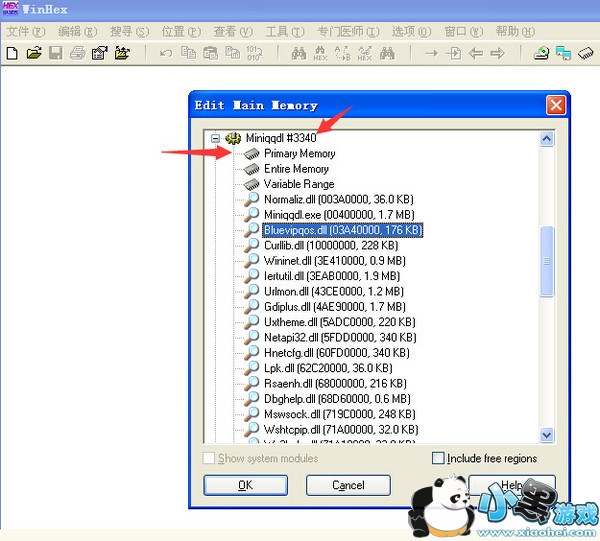Click the first Find Hex Values icon

(320, 54)
